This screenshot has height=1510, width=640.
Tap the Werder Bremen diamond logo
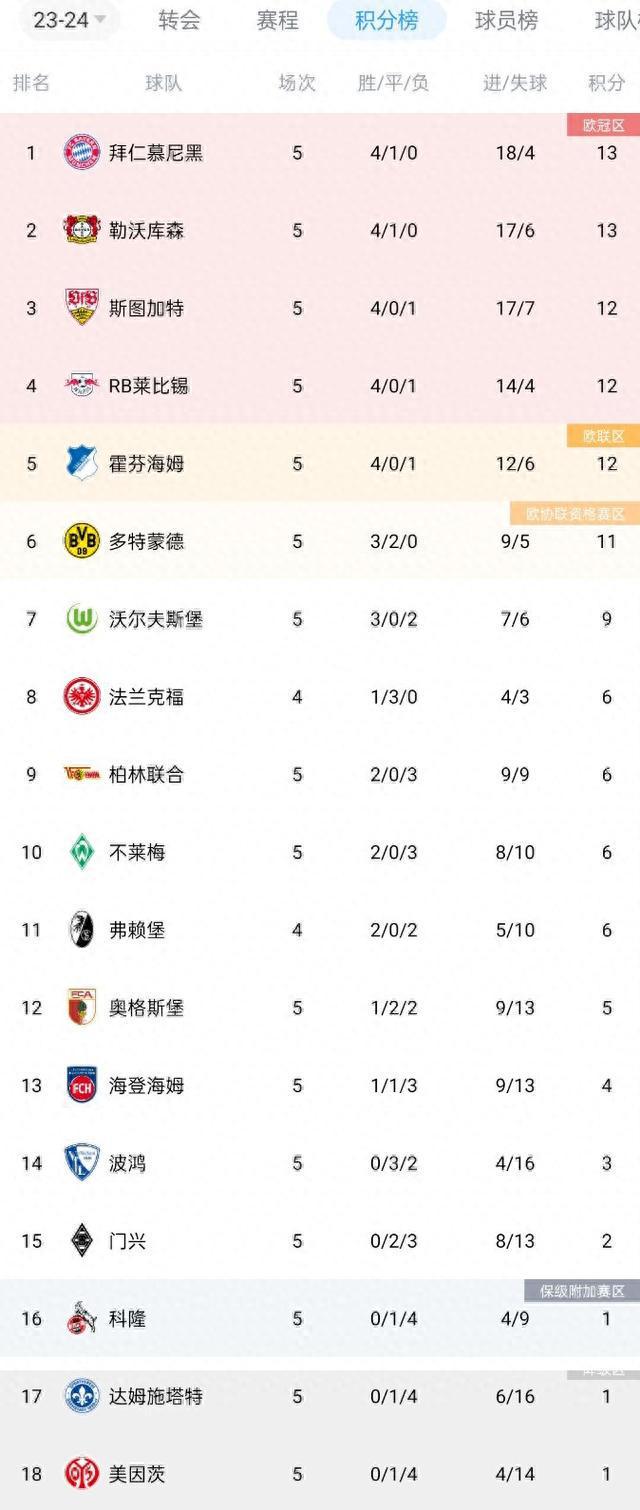[82, 852]
